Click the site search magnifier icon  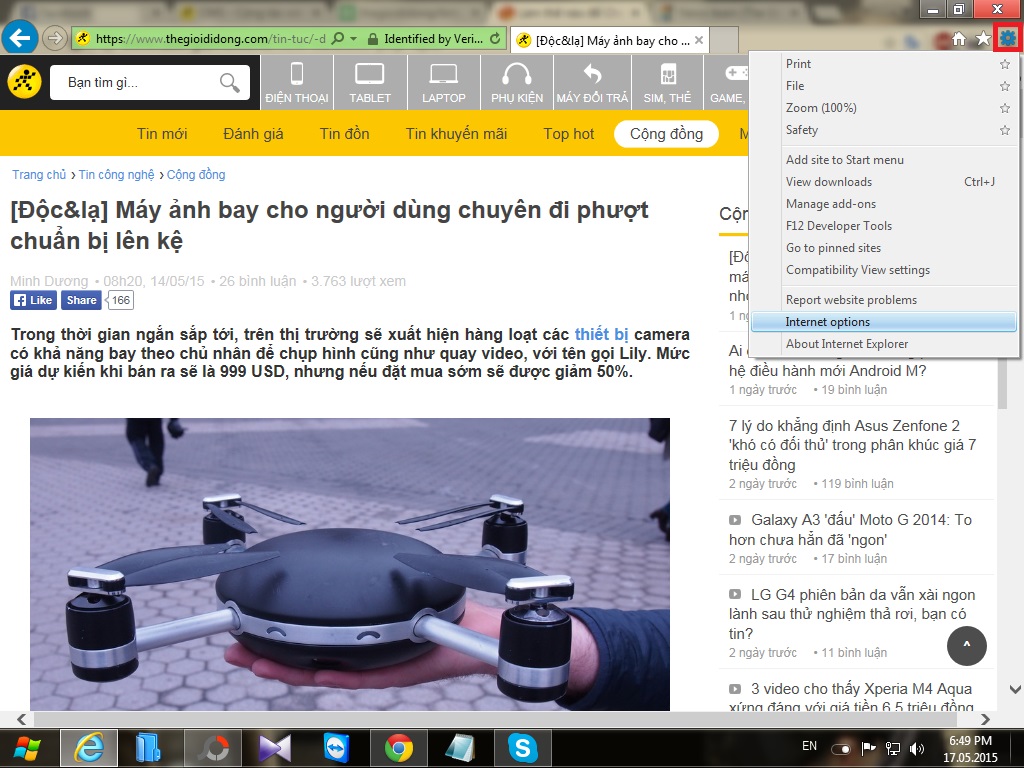click(230, 82)
